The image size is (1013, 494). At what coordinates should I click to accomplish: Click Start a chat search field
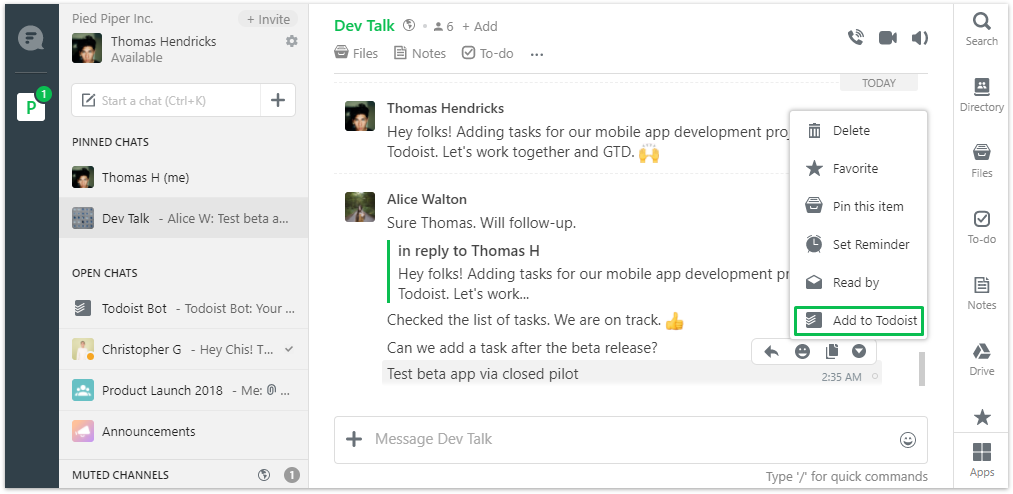pos(166,100)
